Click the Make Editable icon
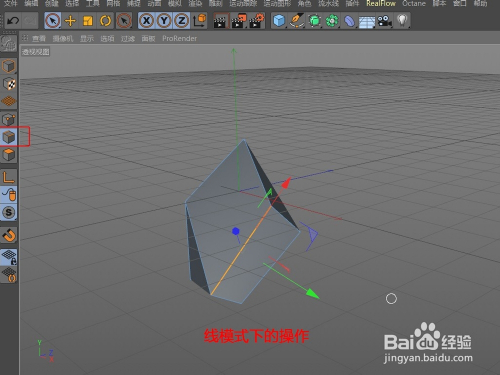The height and width of the screenshot is (375, 500). point(8,43)
